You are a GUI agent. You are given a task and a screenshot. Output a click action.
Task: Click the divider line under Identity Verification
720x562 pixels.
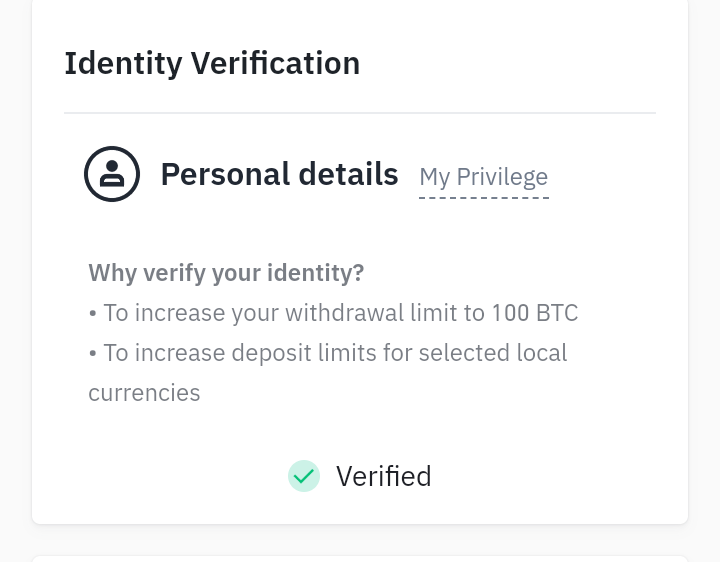(360, 113)
